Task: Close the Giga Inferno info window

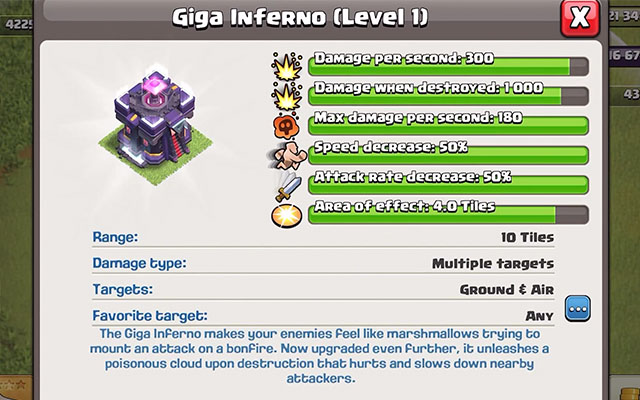Action: point(580,18)
